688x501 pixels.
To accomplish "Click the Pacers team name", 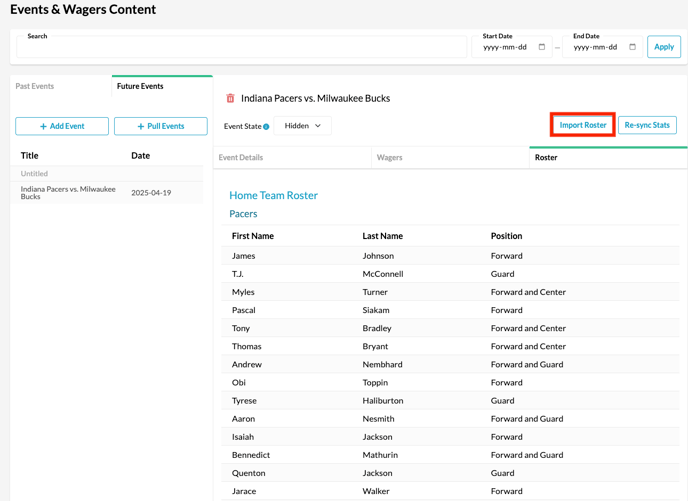I will (x=244, y=214).
